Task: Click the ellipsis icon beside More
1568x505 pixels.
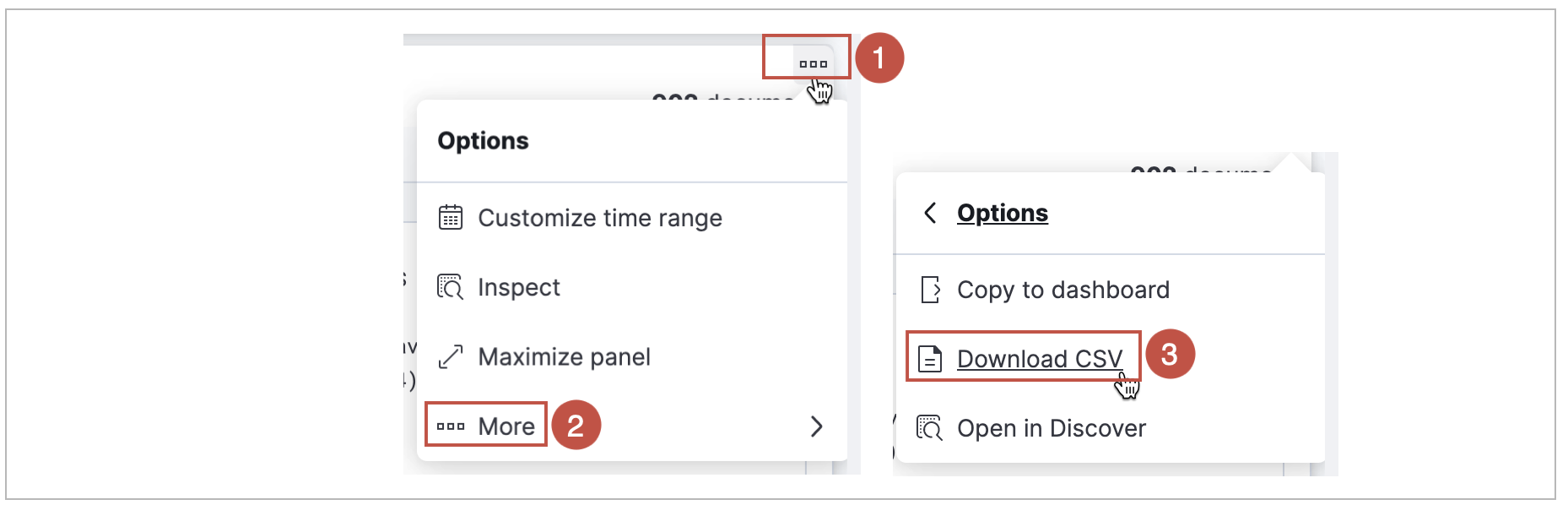Action: point(451,426)
